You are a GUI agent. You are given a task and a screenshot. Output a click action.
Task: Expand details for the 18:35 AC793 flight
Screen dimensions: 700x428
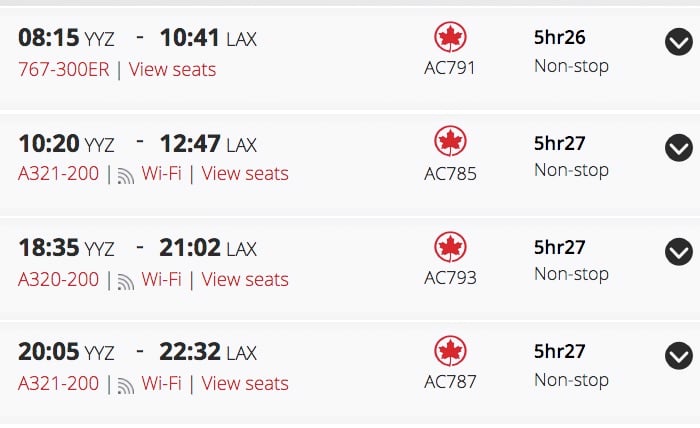[679, 252]
